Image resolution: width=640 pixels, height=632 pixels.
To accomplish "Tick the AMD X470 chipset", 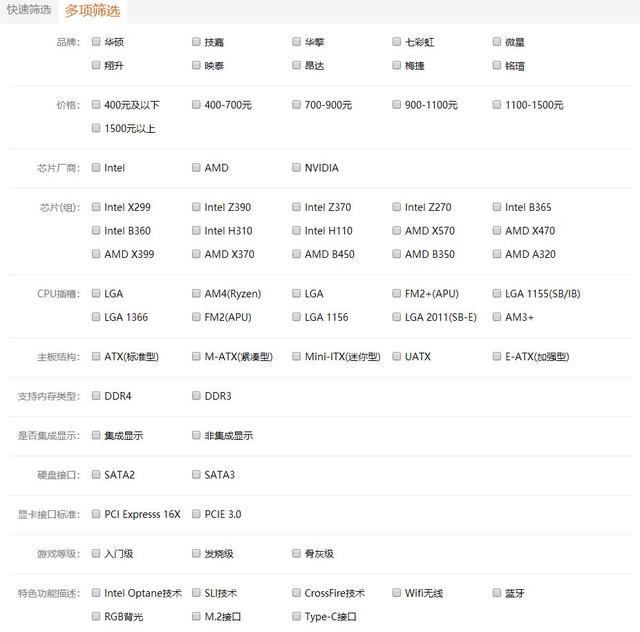I will 497,231.
